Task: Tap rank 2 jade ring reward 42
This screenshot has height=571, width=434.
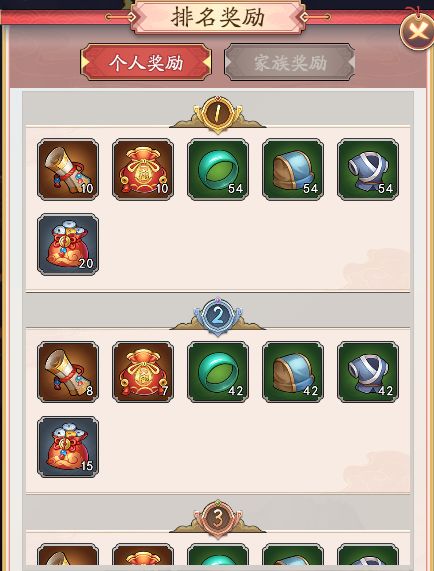Action: point(218,372)
